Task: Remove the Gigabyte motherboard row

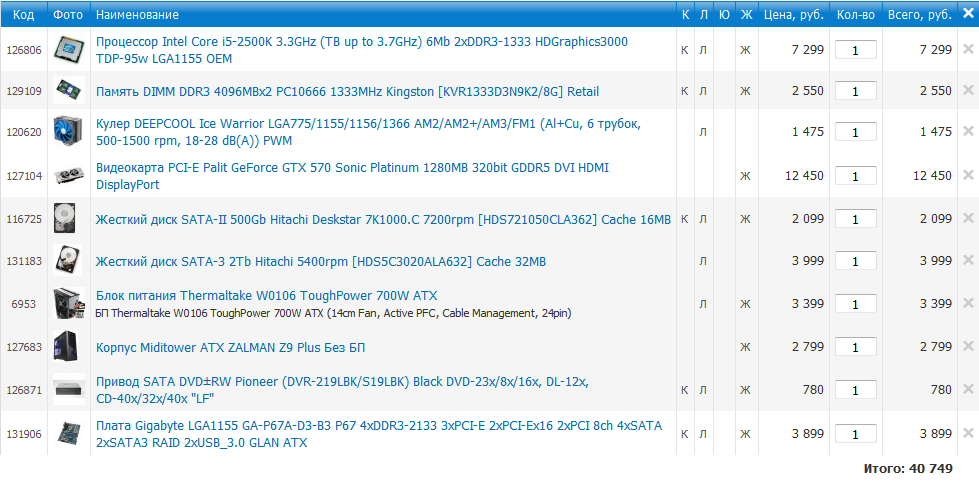Action: click(967, 434)
